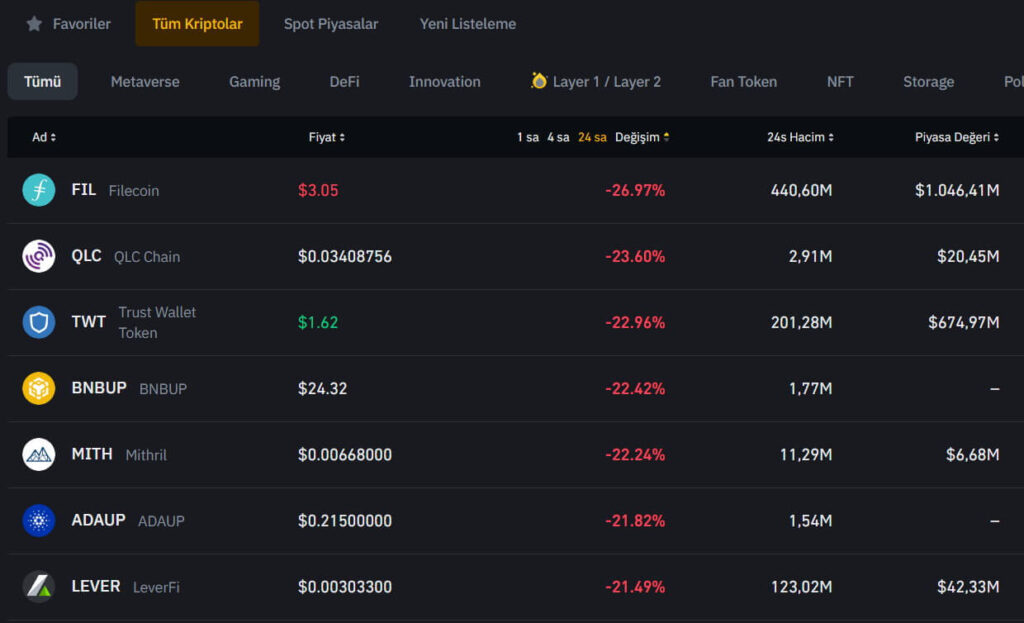Image resolution: width=1024 pixels, height=623 pixels.
Task: Click the flame icon beside Layer 1 / Layer 2
Action: tap(539, 80)
